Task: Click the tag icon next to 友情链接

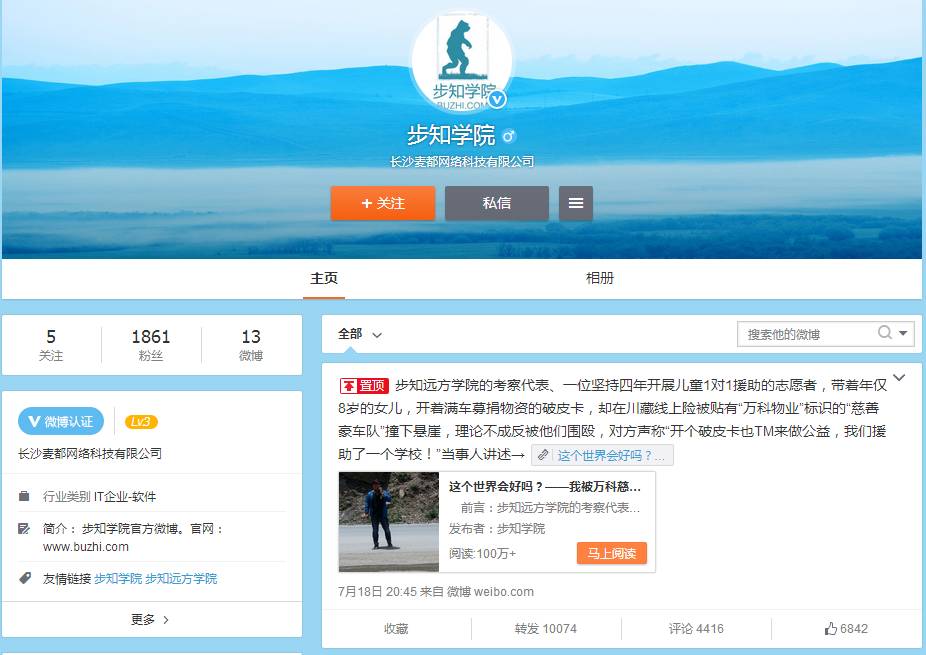Action: tap(24, 578)
